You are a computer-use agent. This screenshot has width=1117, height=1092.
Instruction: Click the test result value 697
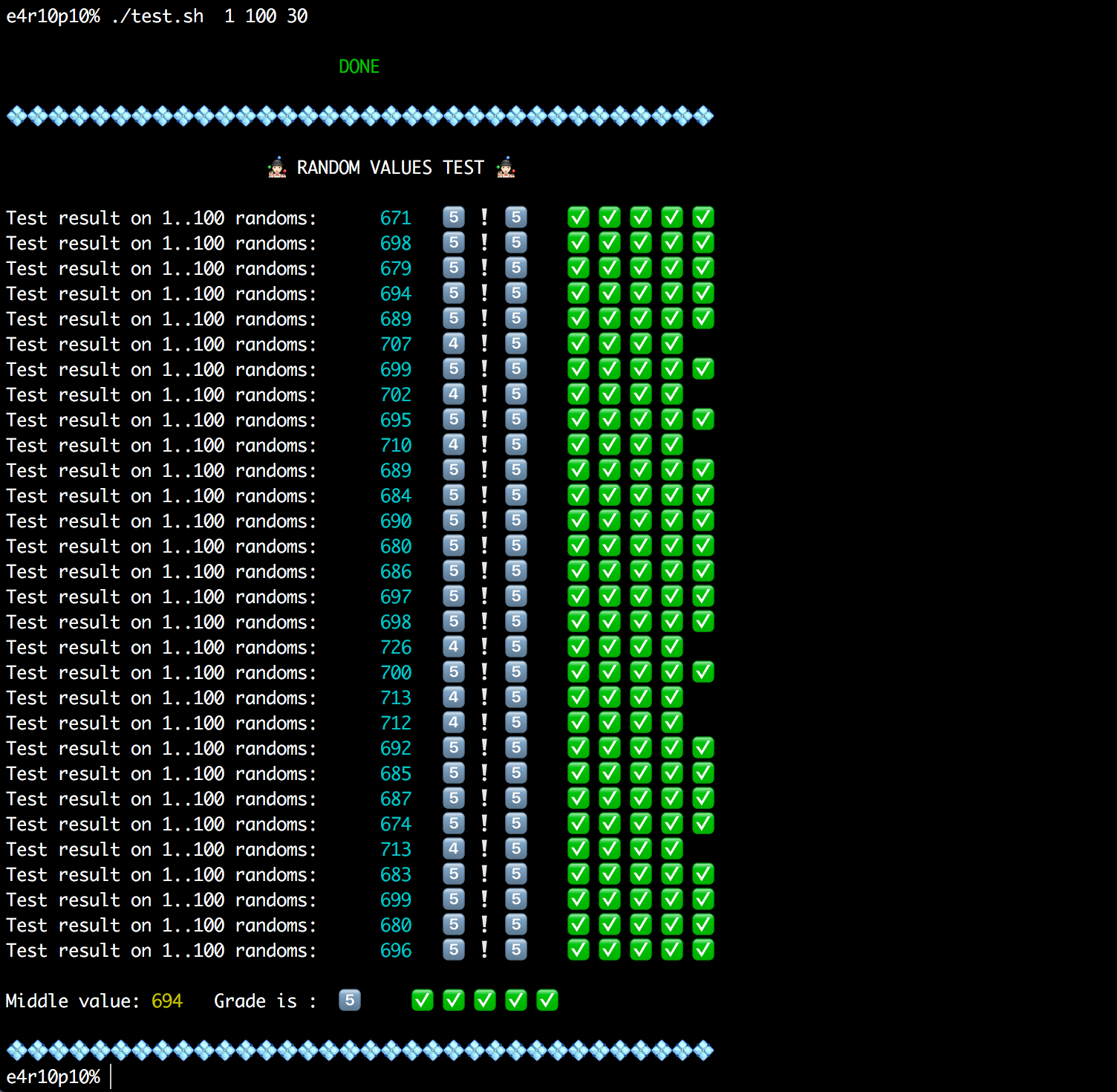[x=396, y=597]
